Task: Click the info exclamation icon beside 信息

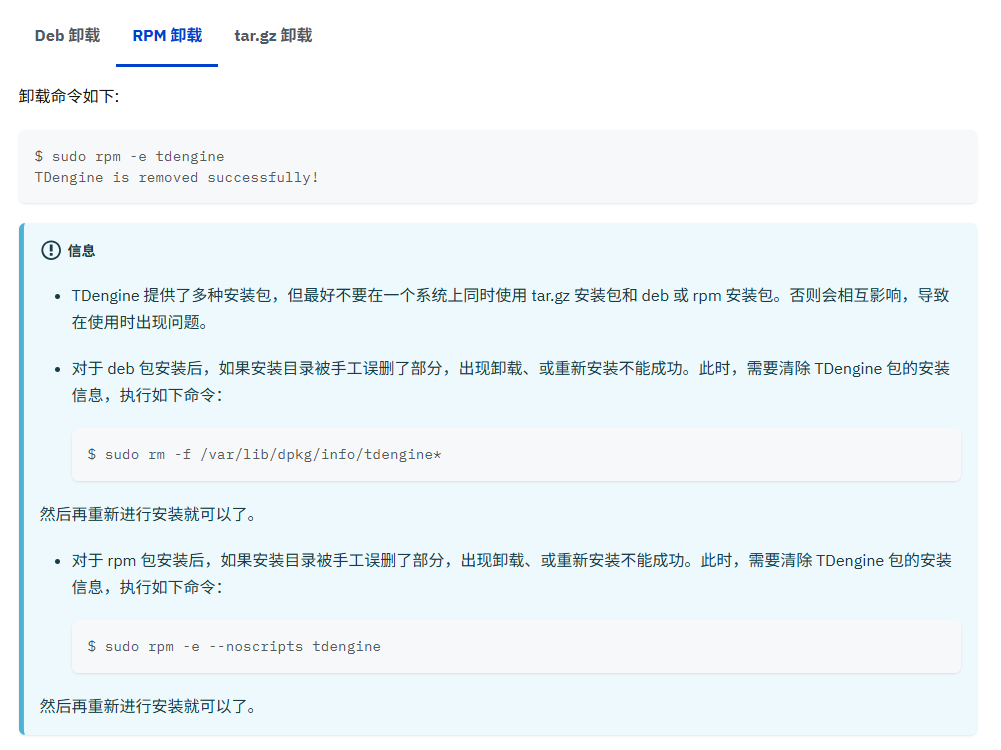Action: [x=51, y=251]
